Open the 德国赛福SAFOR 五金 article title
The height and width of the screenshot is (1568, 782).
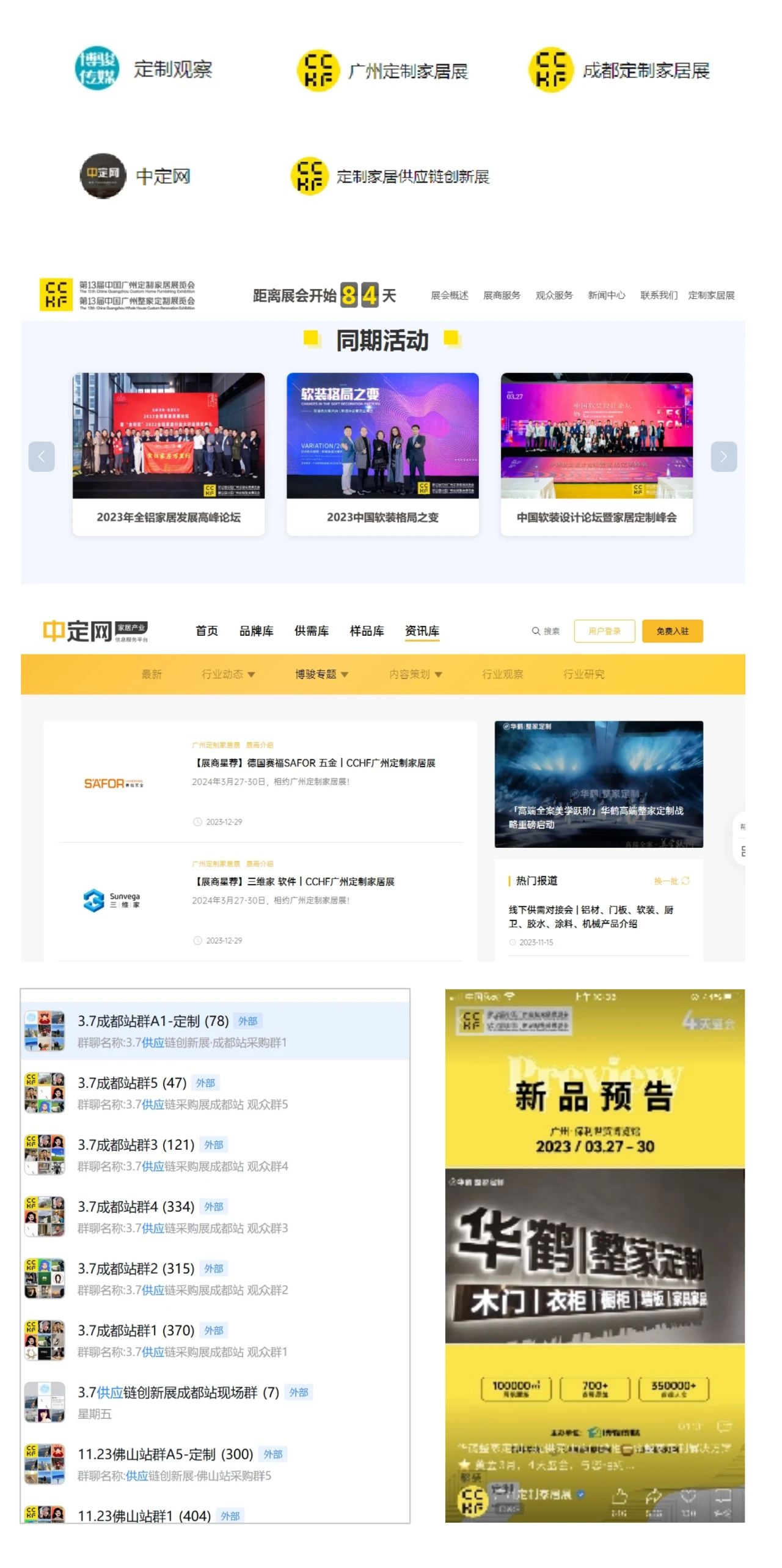tap(314, 762)
